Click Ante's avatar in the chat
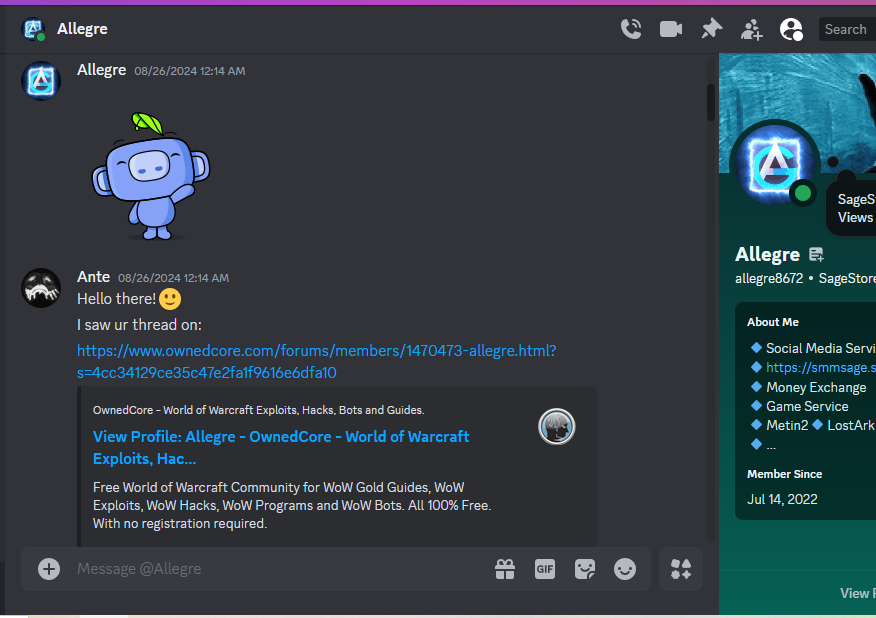 click(41, 288)
